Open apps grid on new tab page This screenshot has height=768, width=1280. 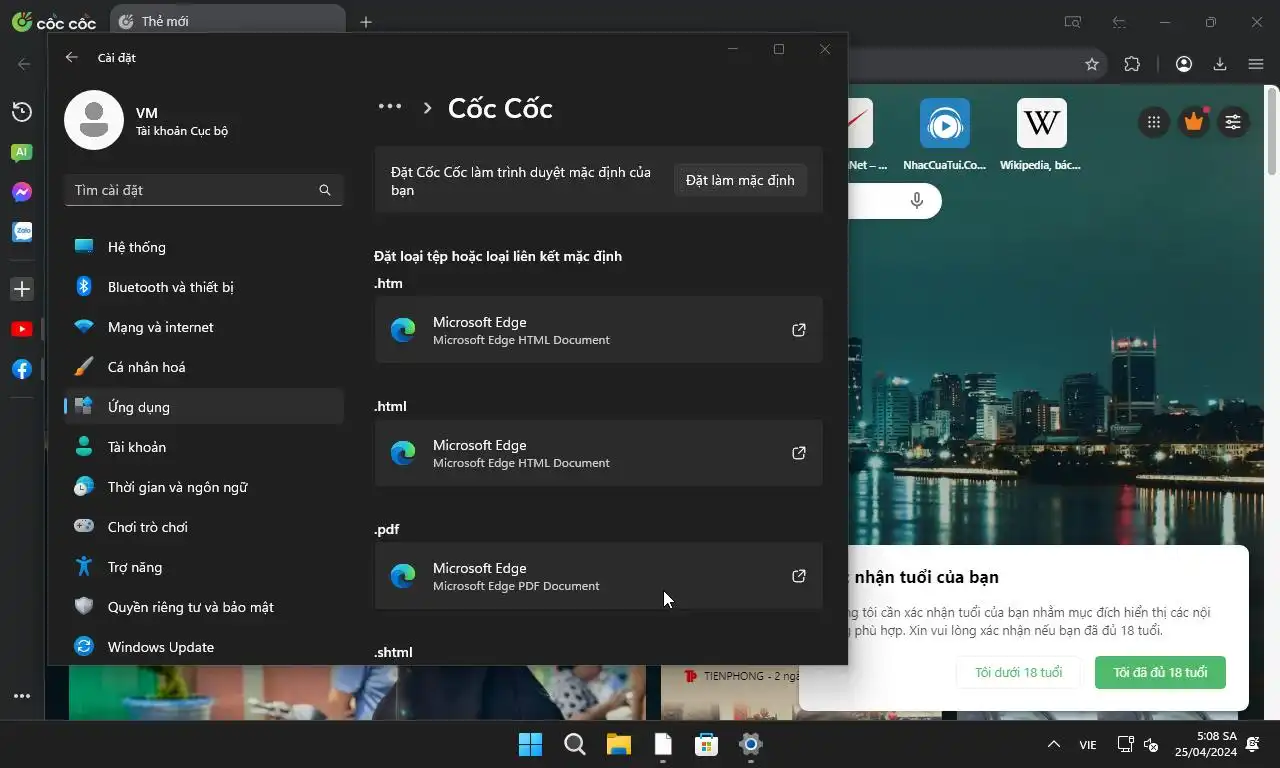(x=1154, y=122)
